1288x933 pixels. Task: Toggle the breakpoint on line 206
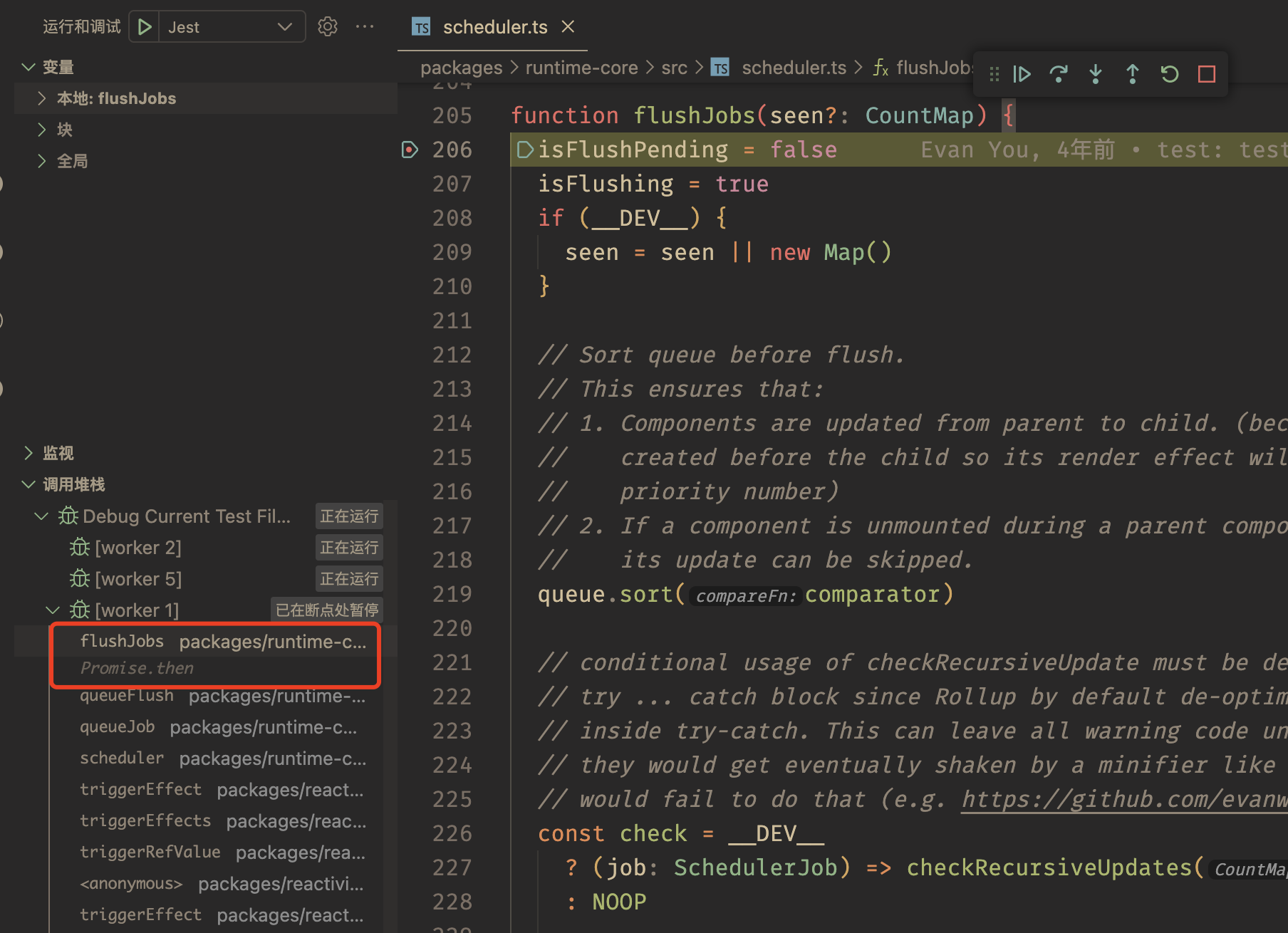pos(410,150)
